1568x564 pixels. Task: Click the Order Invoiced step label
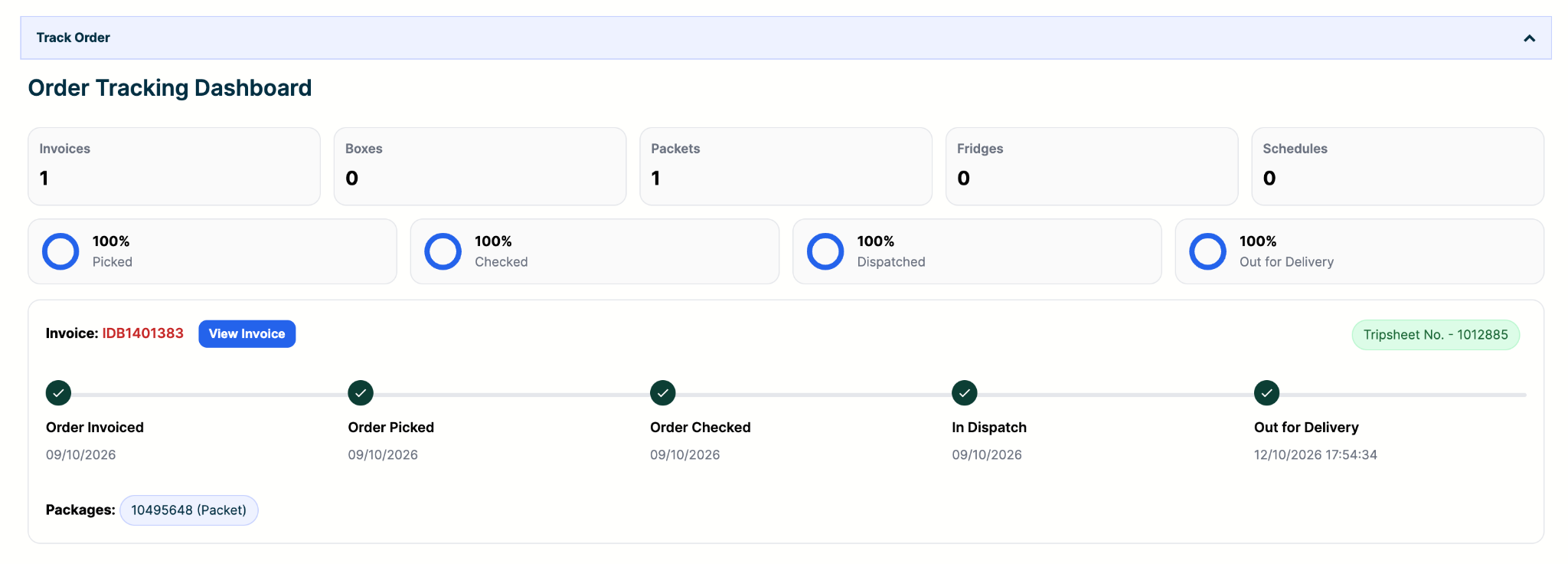[x=95, y=428]
